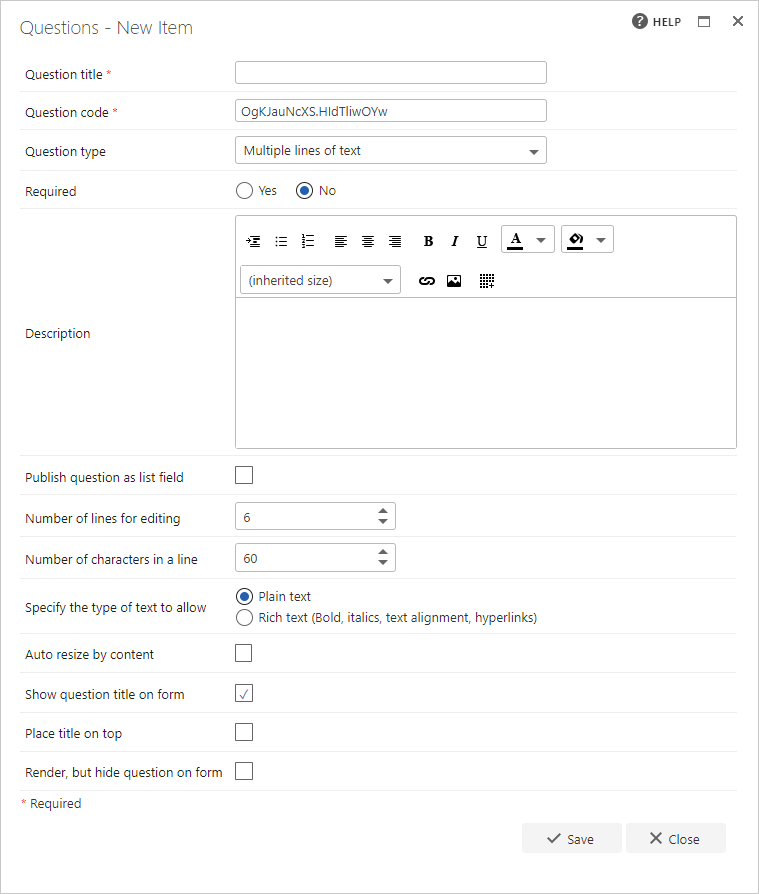Check Publish question as list field
This screenshot has height=894, width=759.
244,475
